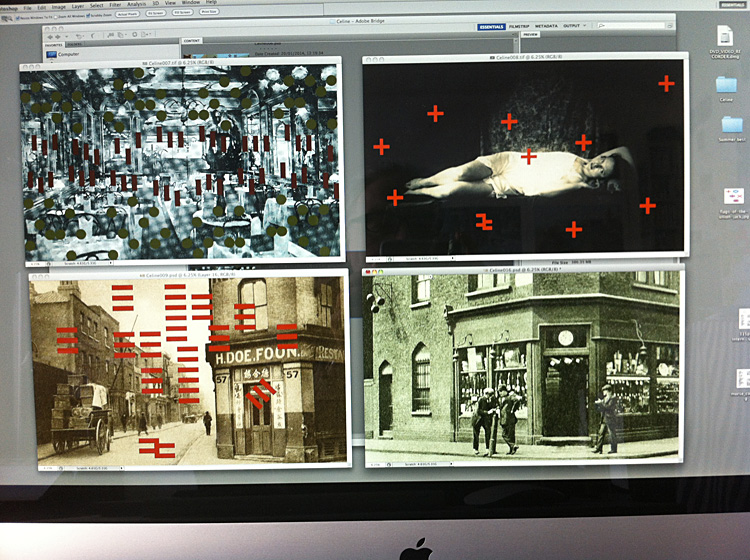The image size is (750, 560).
Task: Select Essentials workspace in Bridge
Action: 491,27
